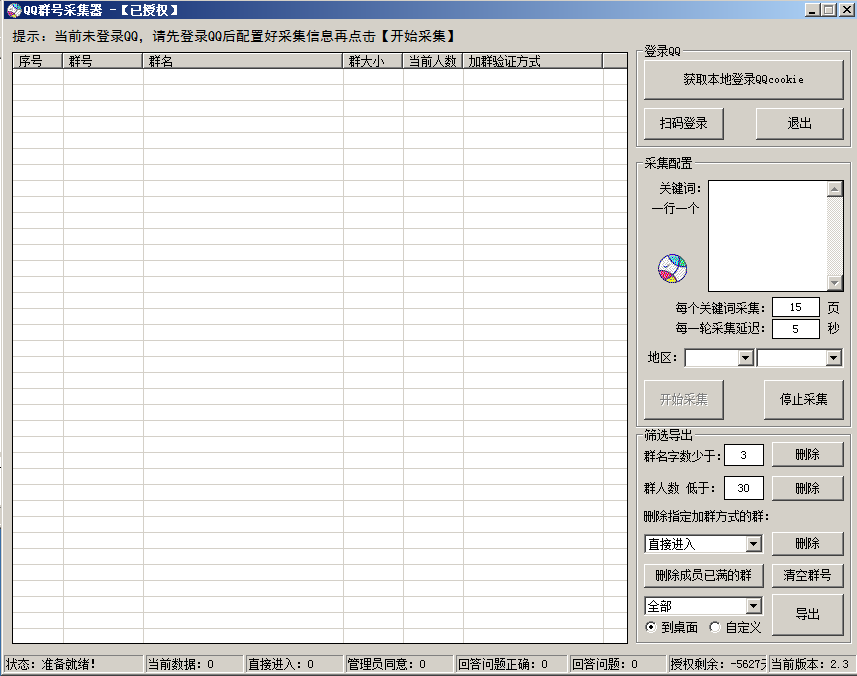This screenshot has height=676, width=857.
Task: Minimize the QQ群号采集器 window
Action: point(813,10)
